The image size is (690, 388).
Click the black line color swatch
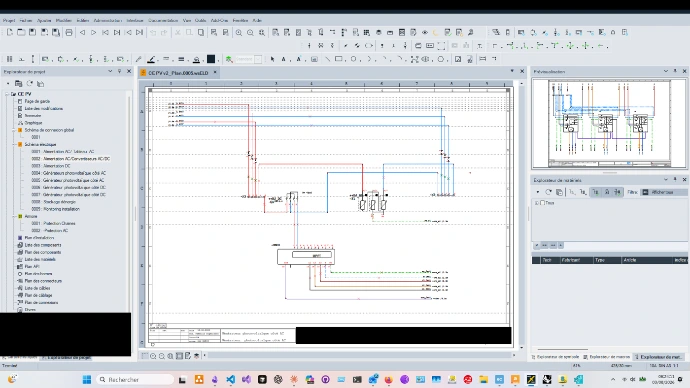211,59
